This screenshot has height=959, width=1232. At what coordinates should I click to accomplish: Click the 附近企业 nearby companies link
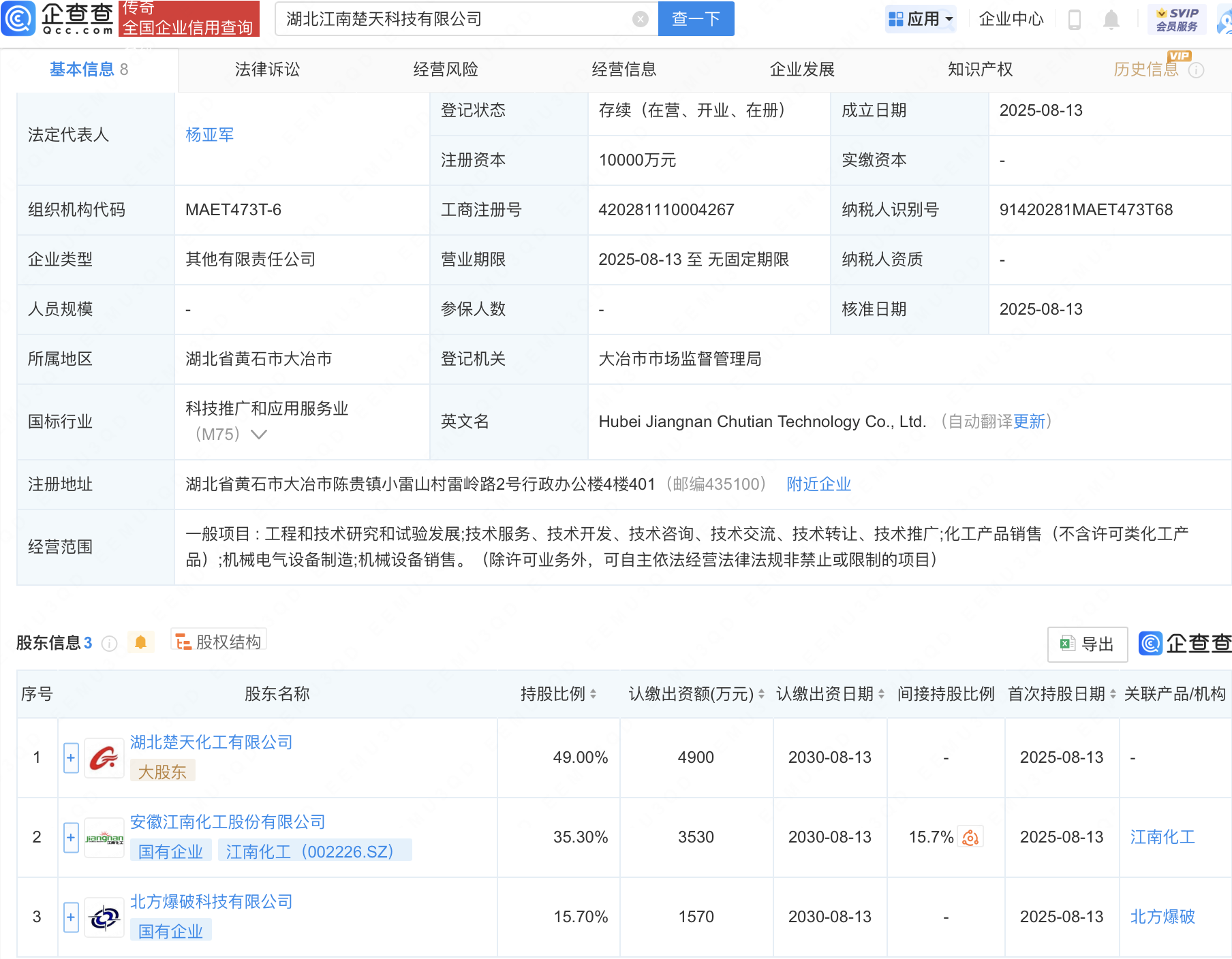pos(818,484)
